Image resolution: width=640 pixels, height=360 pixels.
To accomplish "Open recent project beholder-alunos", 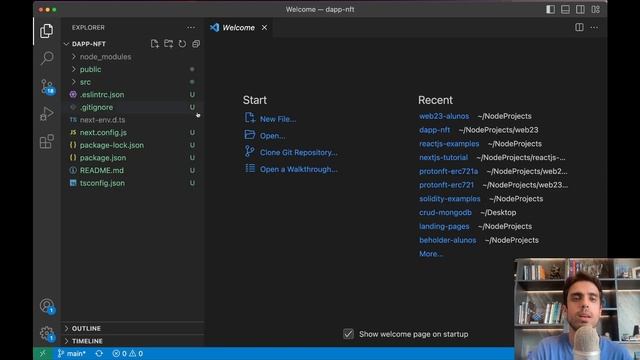I will click(x=447, y=240).
